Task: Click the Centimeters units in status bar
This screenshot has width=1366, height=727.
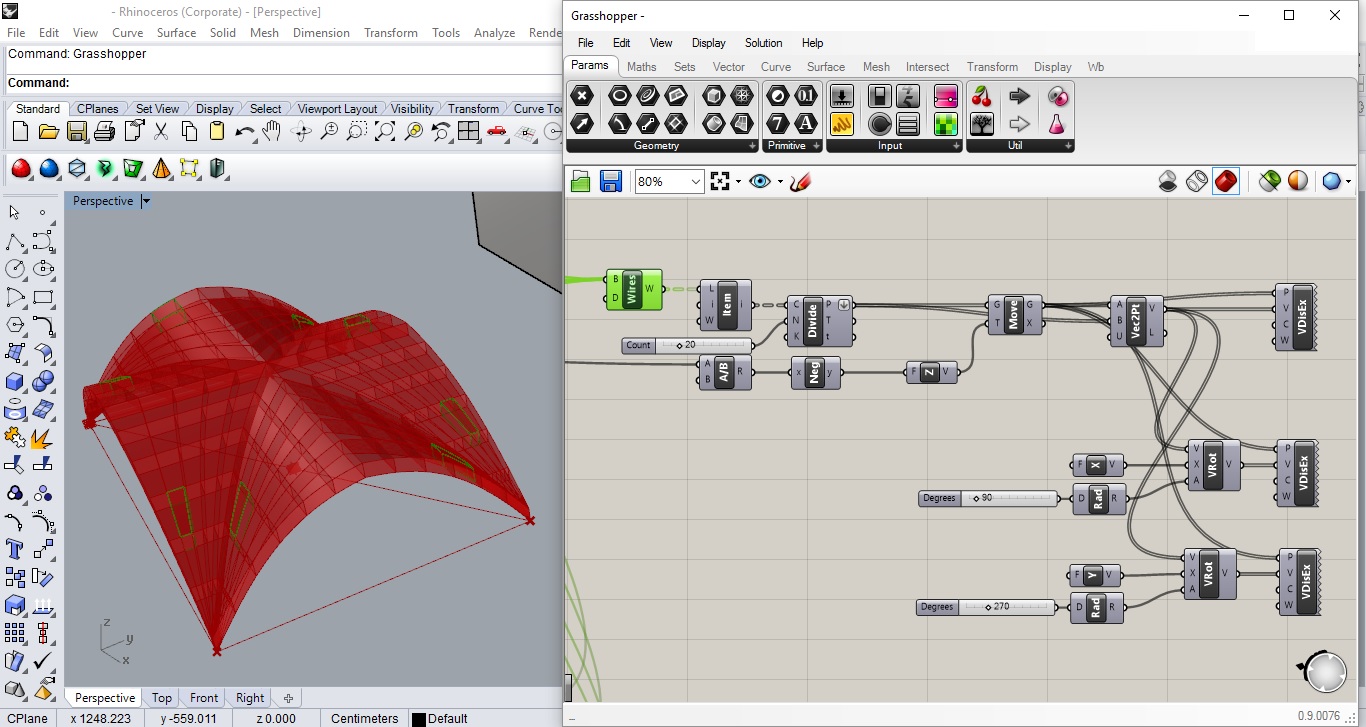Action: click(x=364, y=718)
